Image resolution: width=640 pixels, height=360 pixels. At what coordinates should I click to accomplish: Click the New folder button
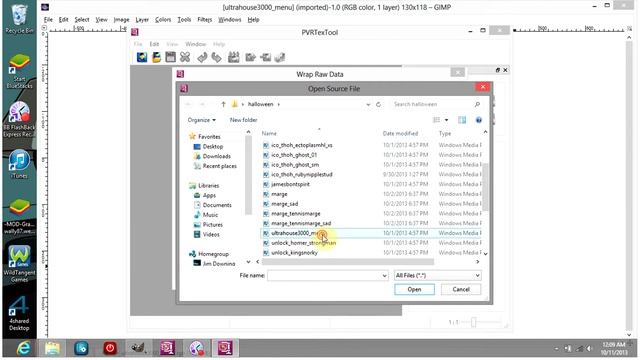point(244,120)
